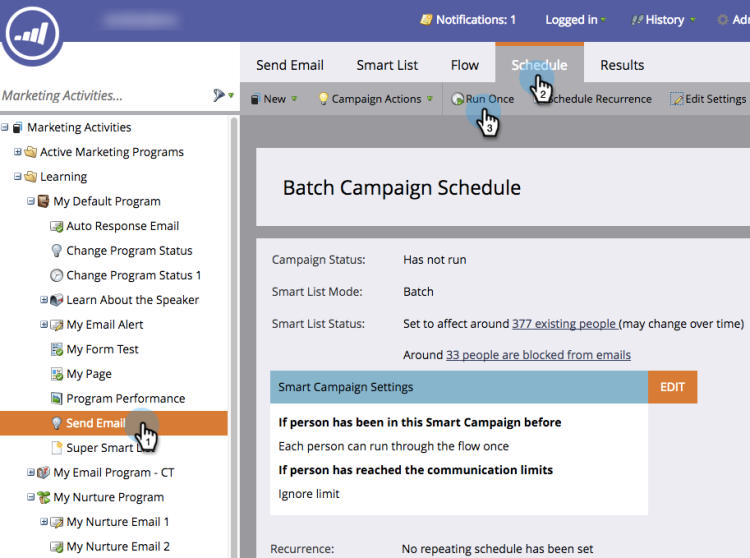Click the My Default Program briefcase icon
This screenshot has height=558, width=750.
point(44,201)
